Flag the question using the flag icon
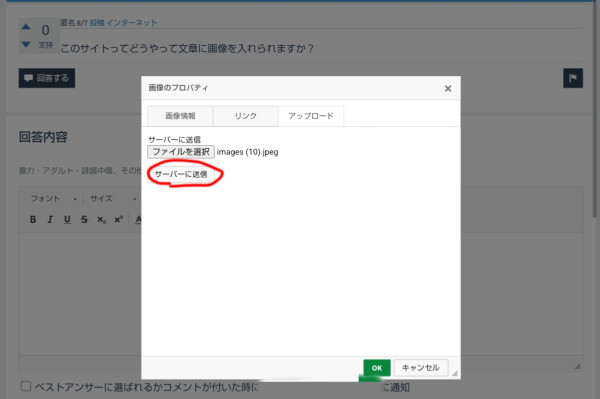 (x=573, y=78)
